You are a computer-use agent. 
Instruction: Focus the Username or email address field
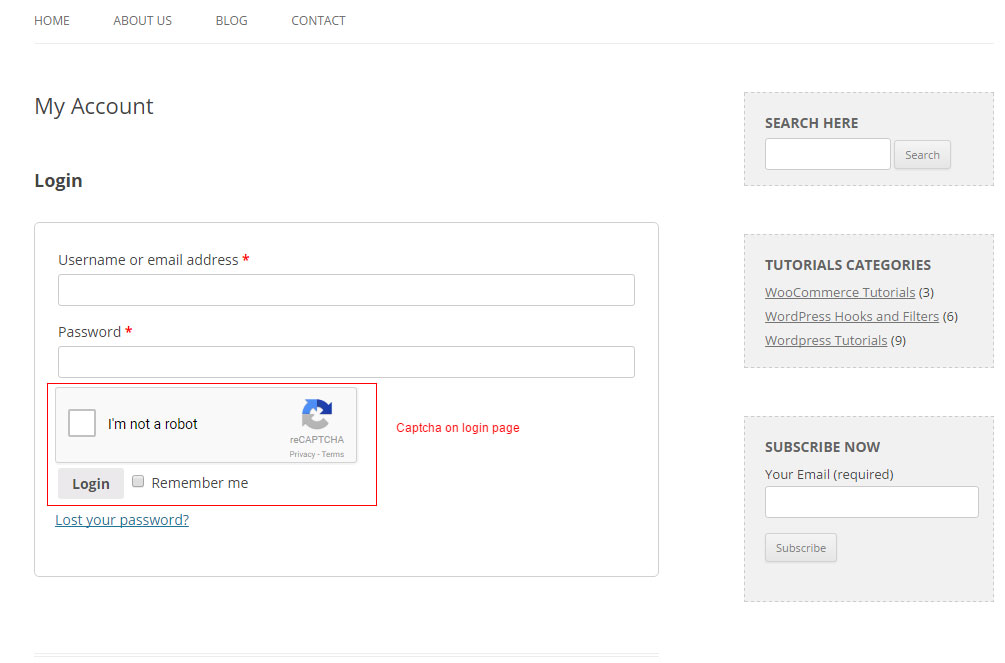pos(346,290)
